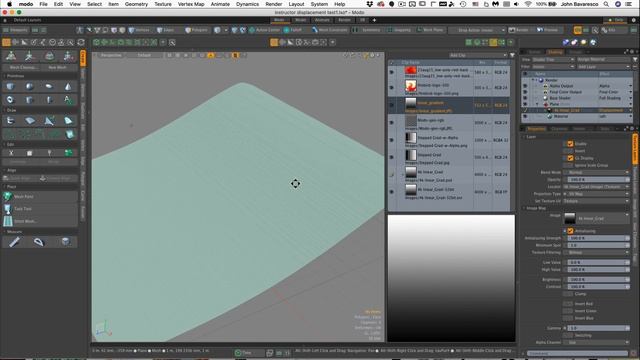The image size is (640, 360).
Task: Toggle visibility of Material layer
Action: 525,116
